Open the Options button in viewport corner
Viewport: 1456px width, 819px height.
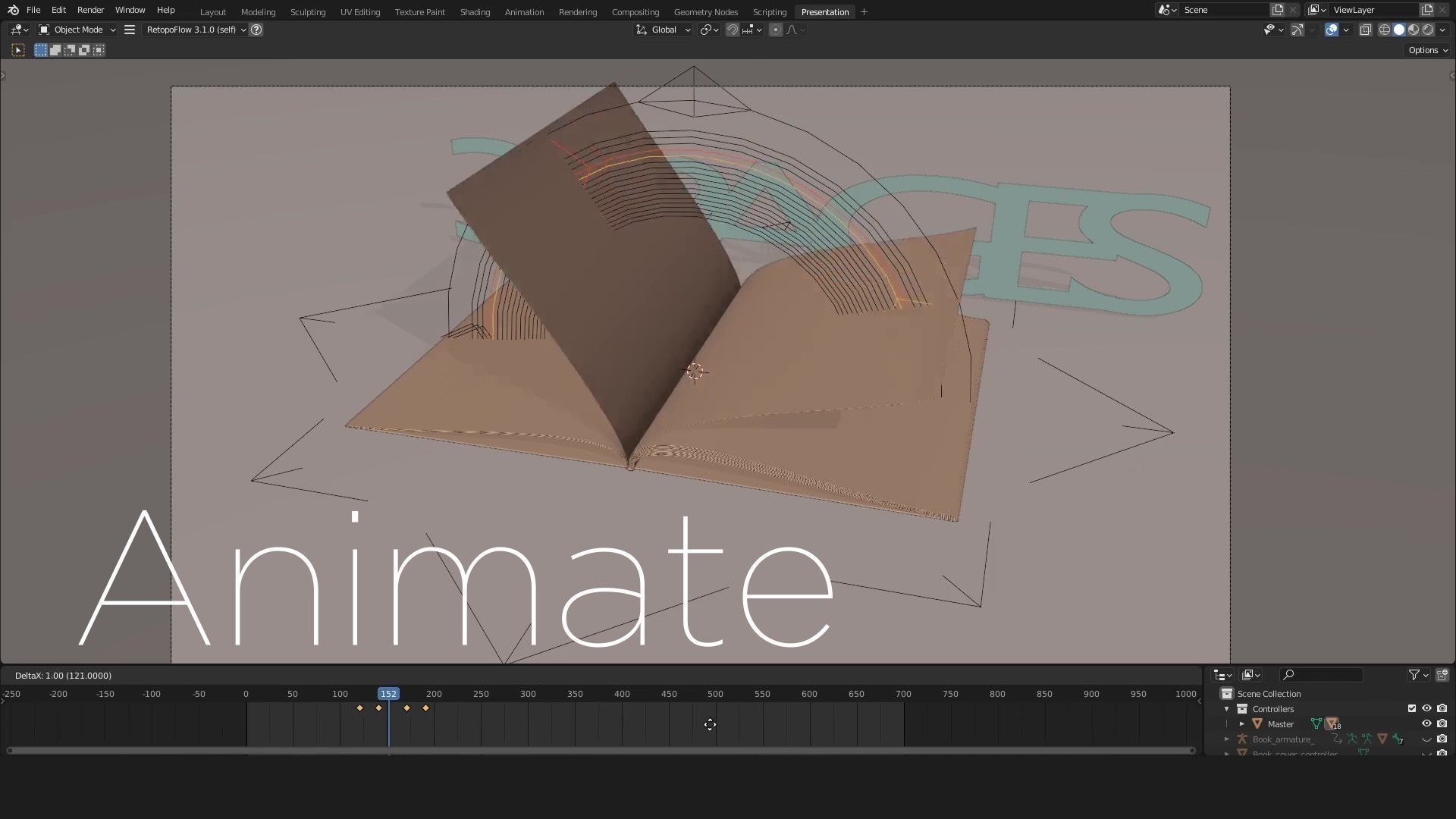click(x=1426, y=49)
